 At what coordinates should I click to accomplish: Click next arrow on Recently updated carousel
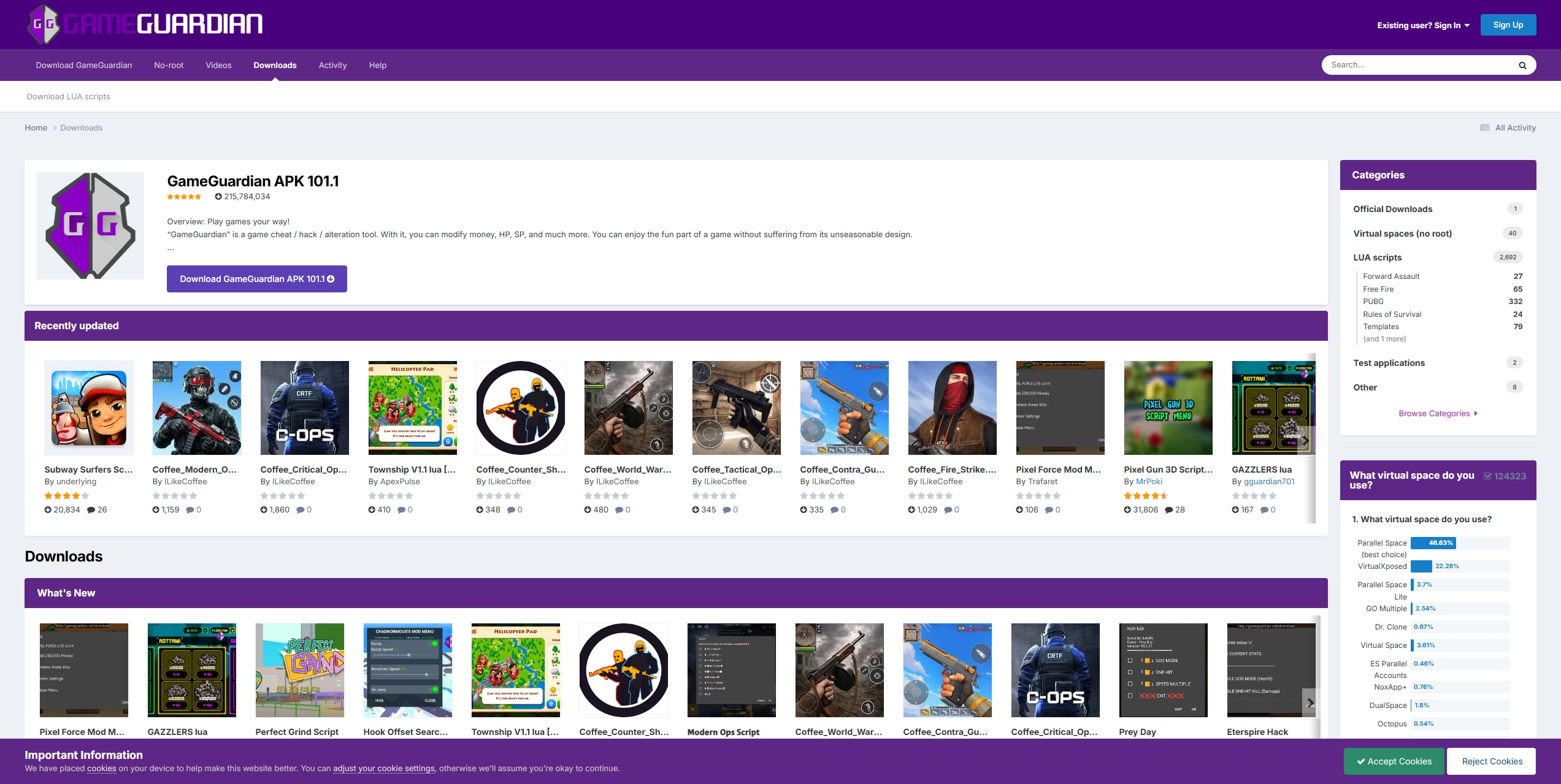[x=1305, y=440]
